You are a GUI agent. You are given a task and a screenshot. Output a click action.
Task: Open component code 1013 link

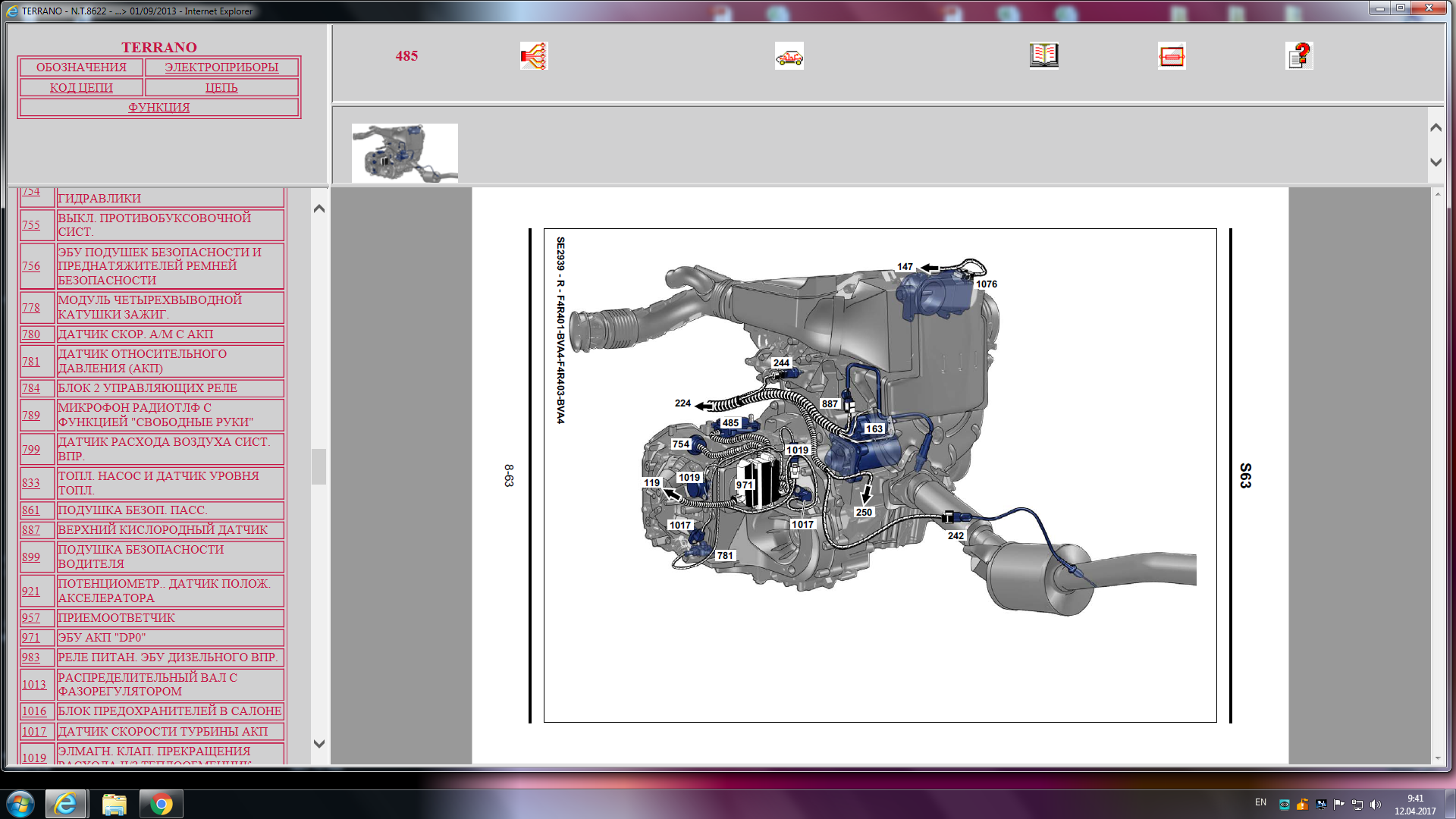click(34, 685)
